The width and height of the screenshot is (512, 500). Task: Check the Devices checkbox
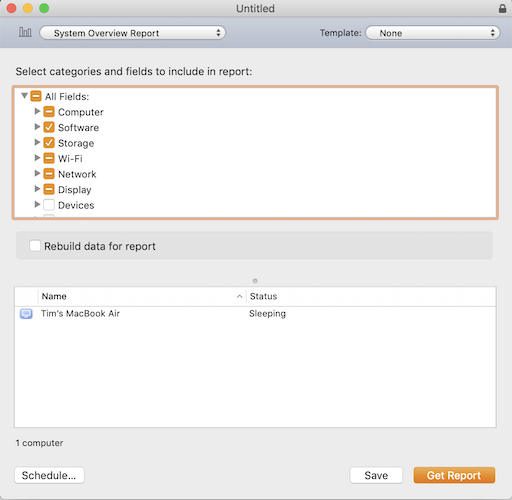[x=49, y=205]
